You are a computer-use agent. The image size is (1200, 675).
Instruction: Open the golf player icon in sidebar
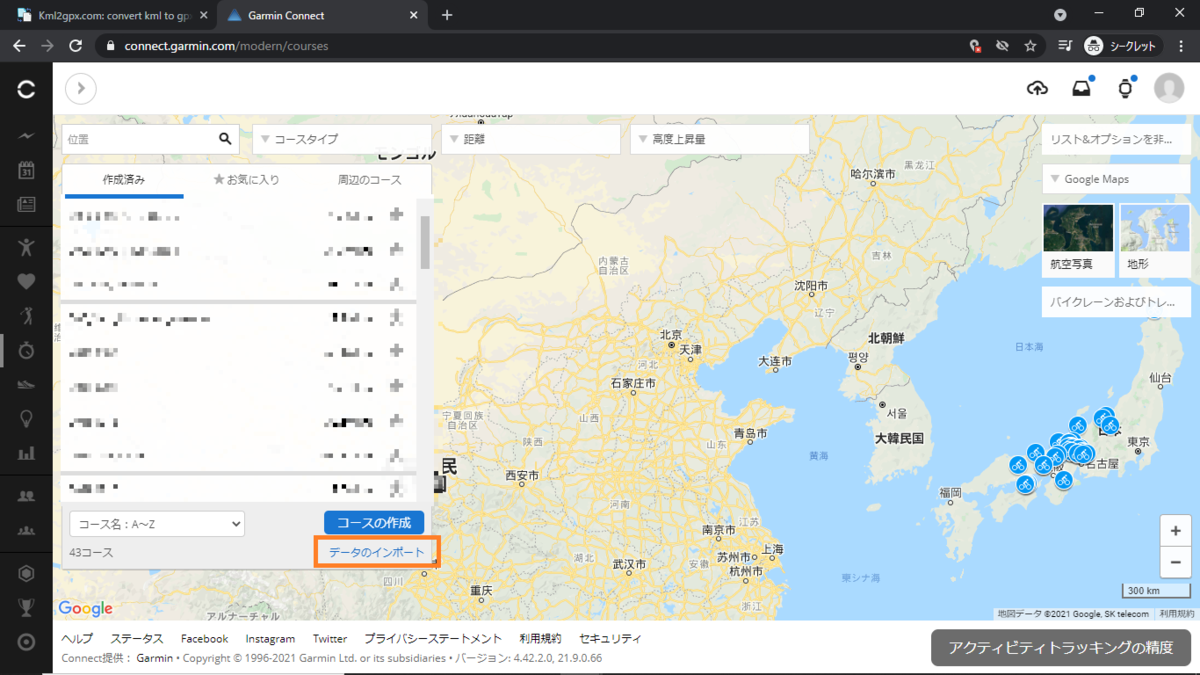(27, 315)
